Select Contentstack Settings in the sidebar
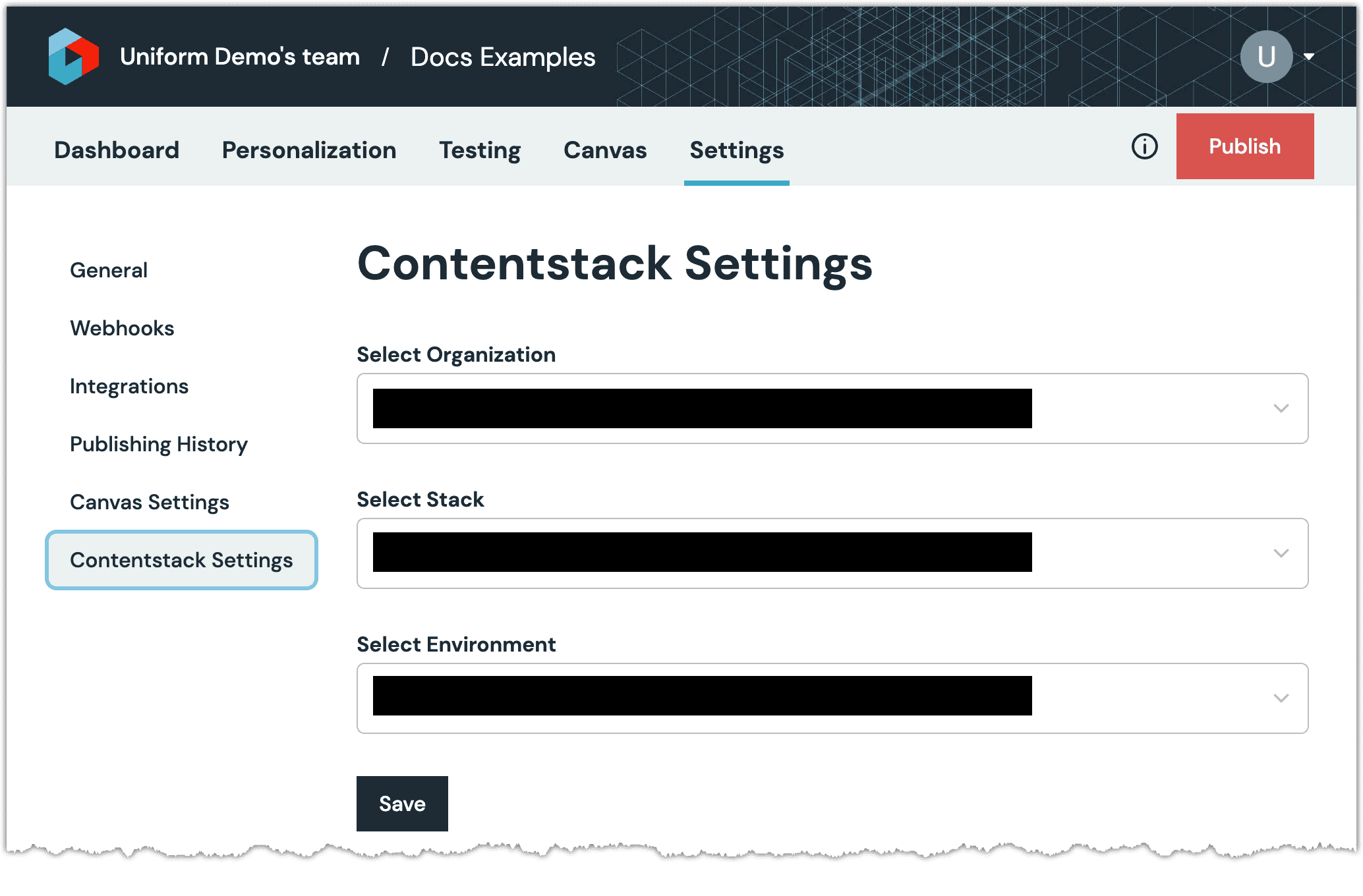The height and width of the screenshot is (896, 1363). click(x=181, y=560)
